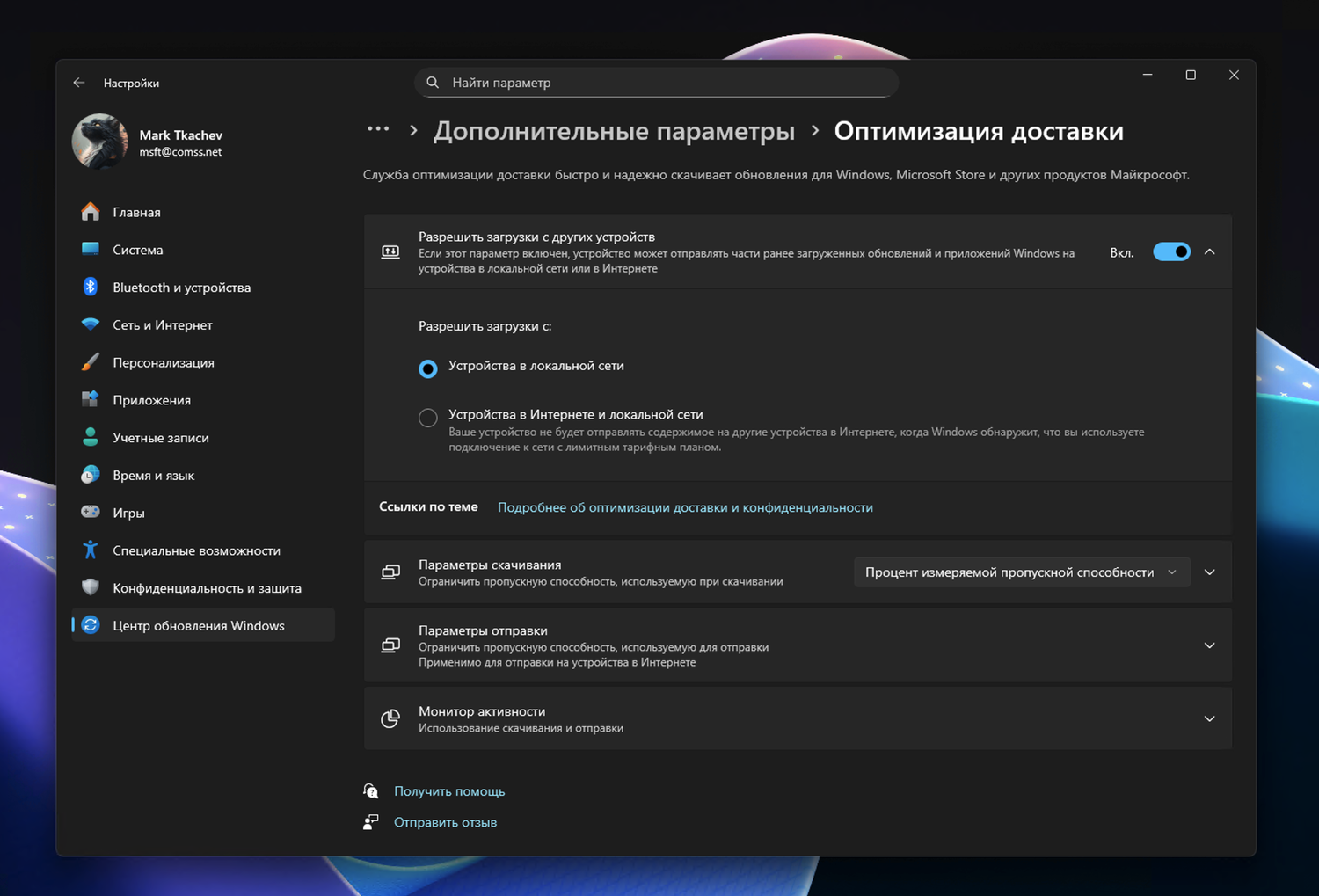Click the Разрешить загрузки с: label
The height and width of the screenshot is (896, 1319).
tap(485, 326)
